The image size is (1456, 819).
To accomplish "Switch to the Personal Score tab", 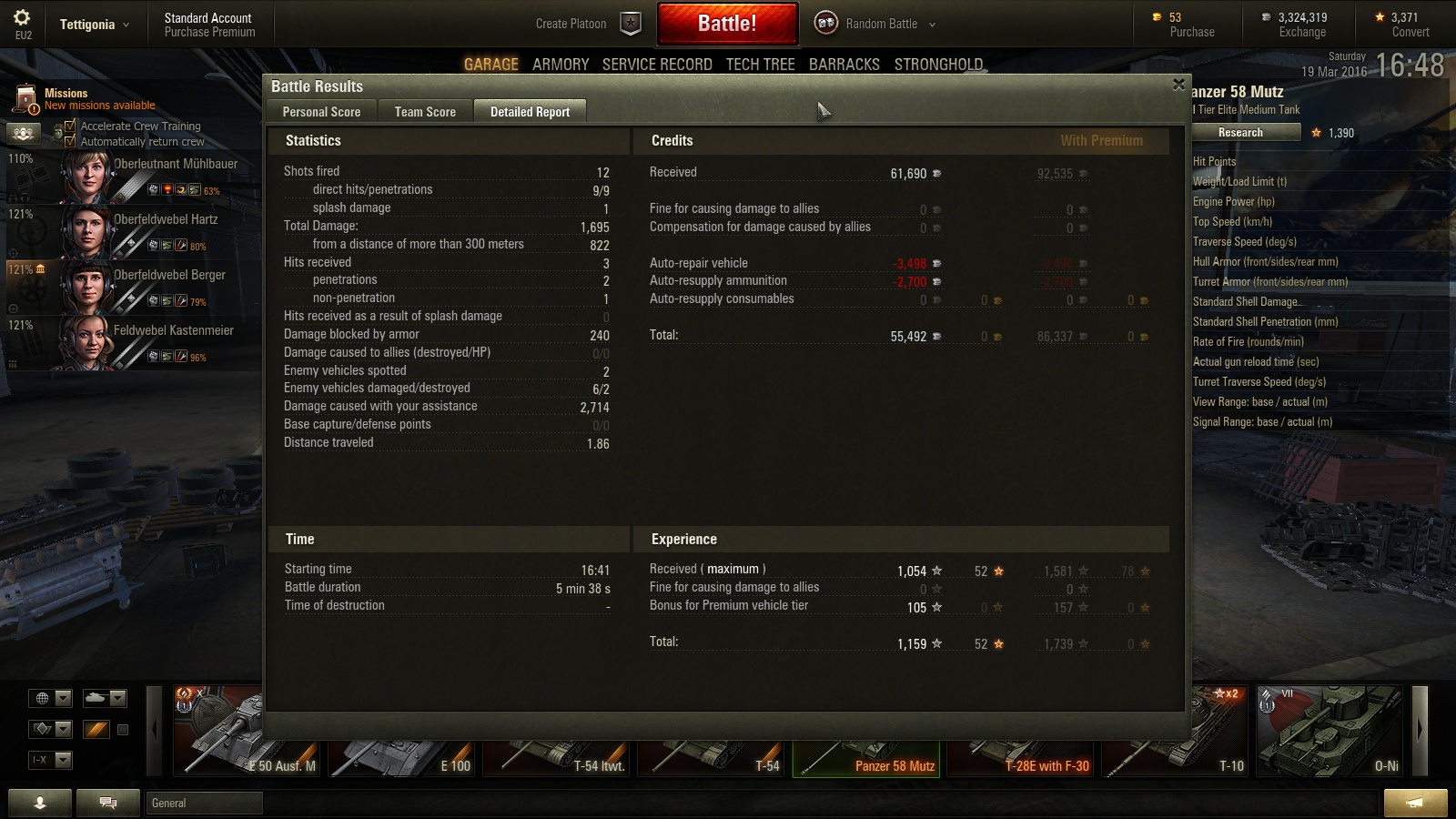I will click(321, 112).
